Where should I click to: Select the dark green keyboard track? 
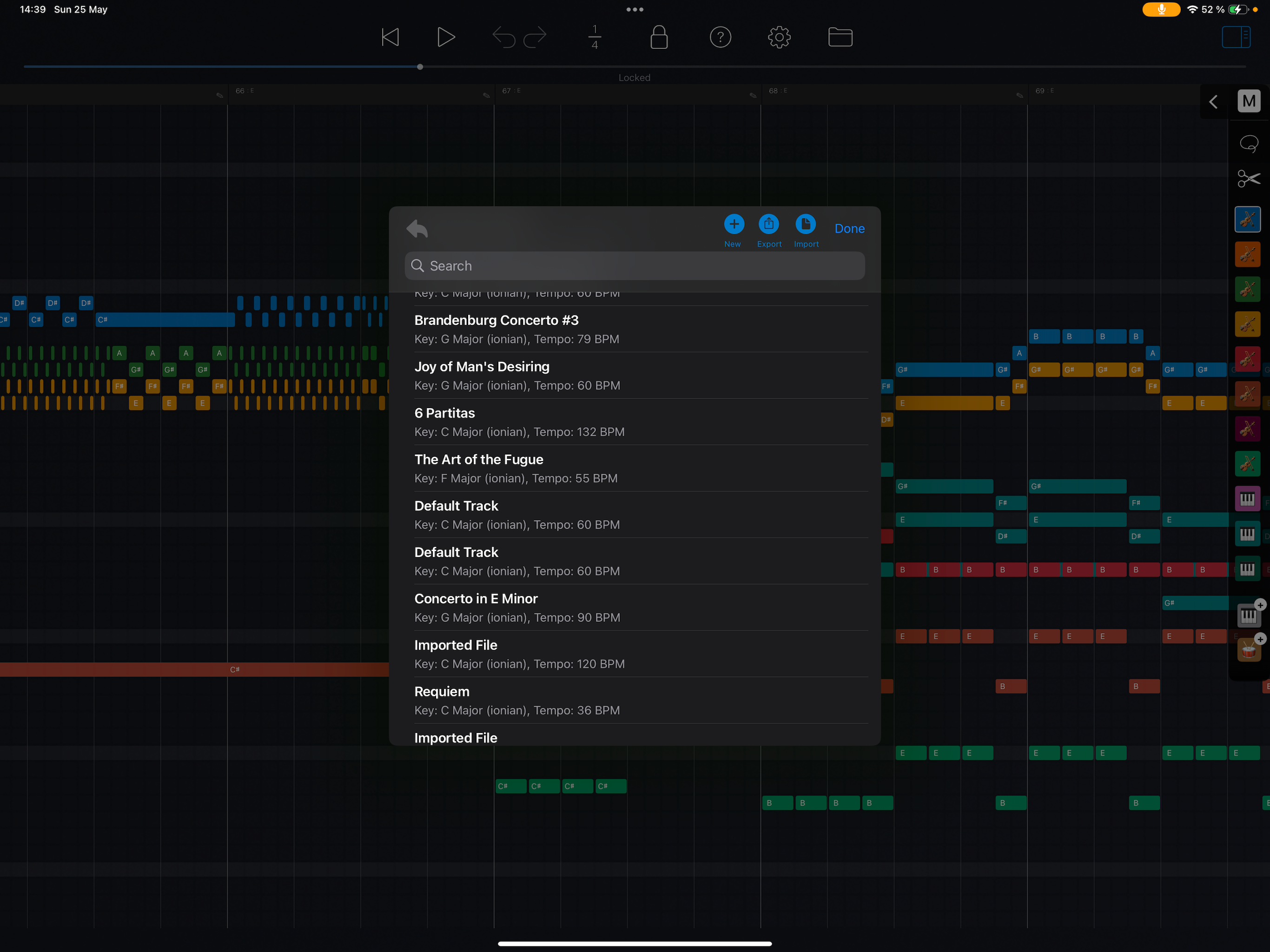1247,569
